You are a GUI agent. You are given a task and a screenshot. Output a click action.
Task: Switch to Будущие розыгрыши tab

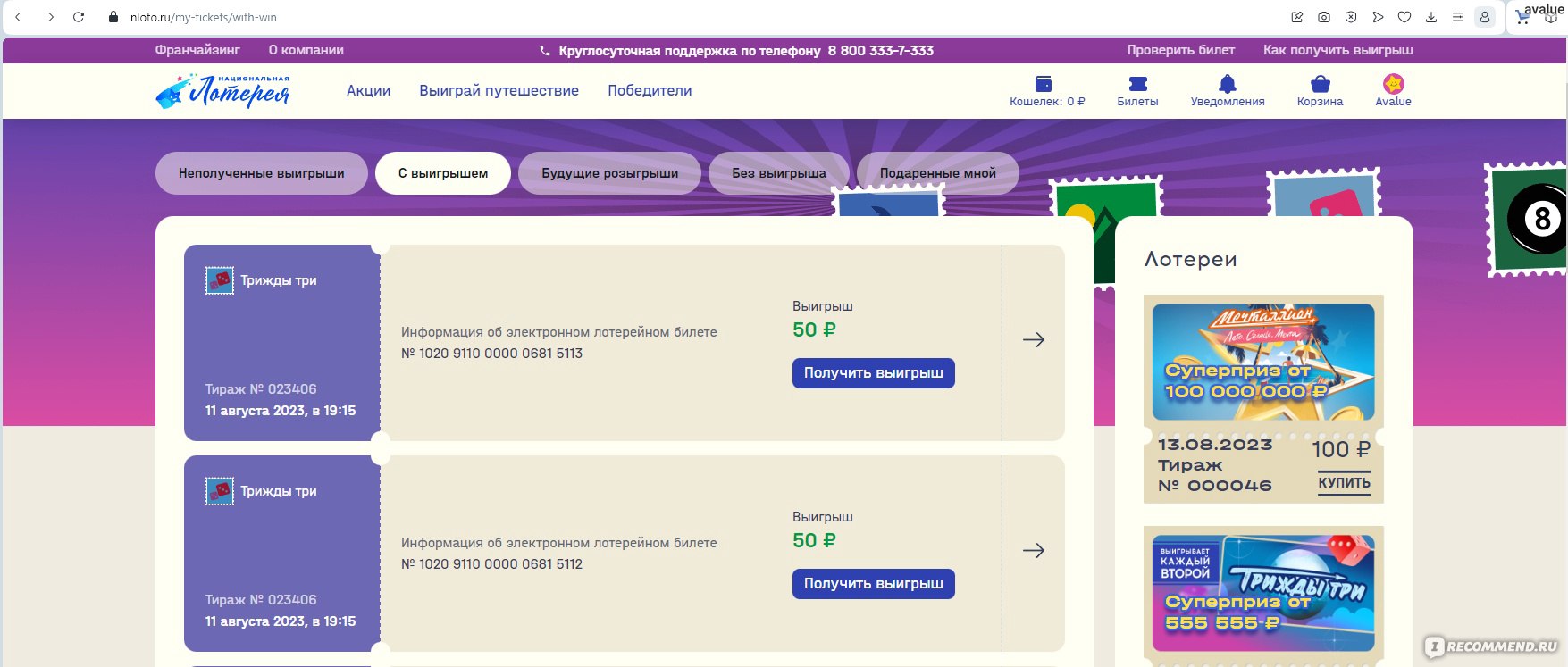(609, 173)
